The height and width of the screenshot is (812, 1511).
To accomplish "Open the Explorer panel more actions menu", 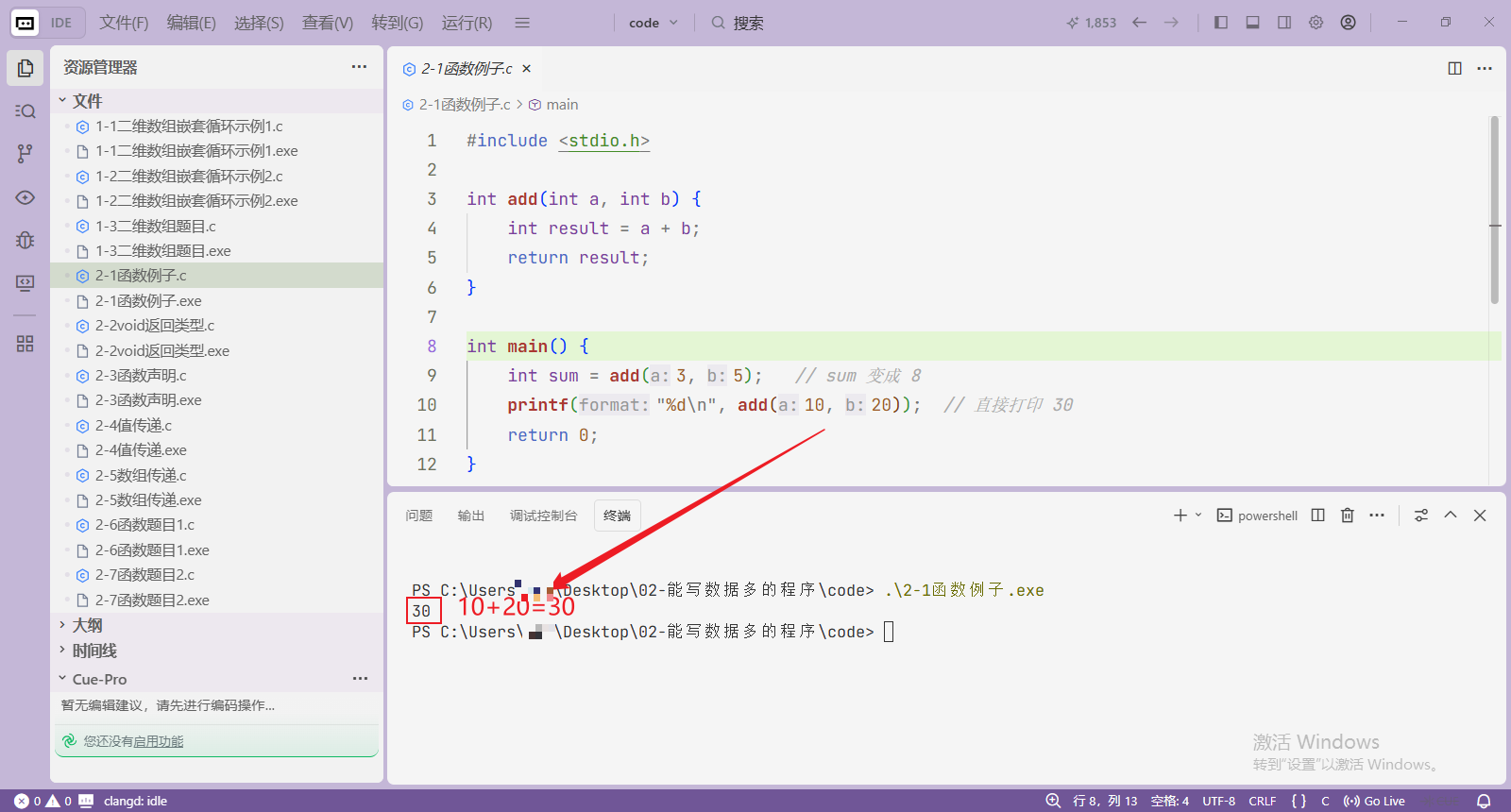I will tap(359, 67).
